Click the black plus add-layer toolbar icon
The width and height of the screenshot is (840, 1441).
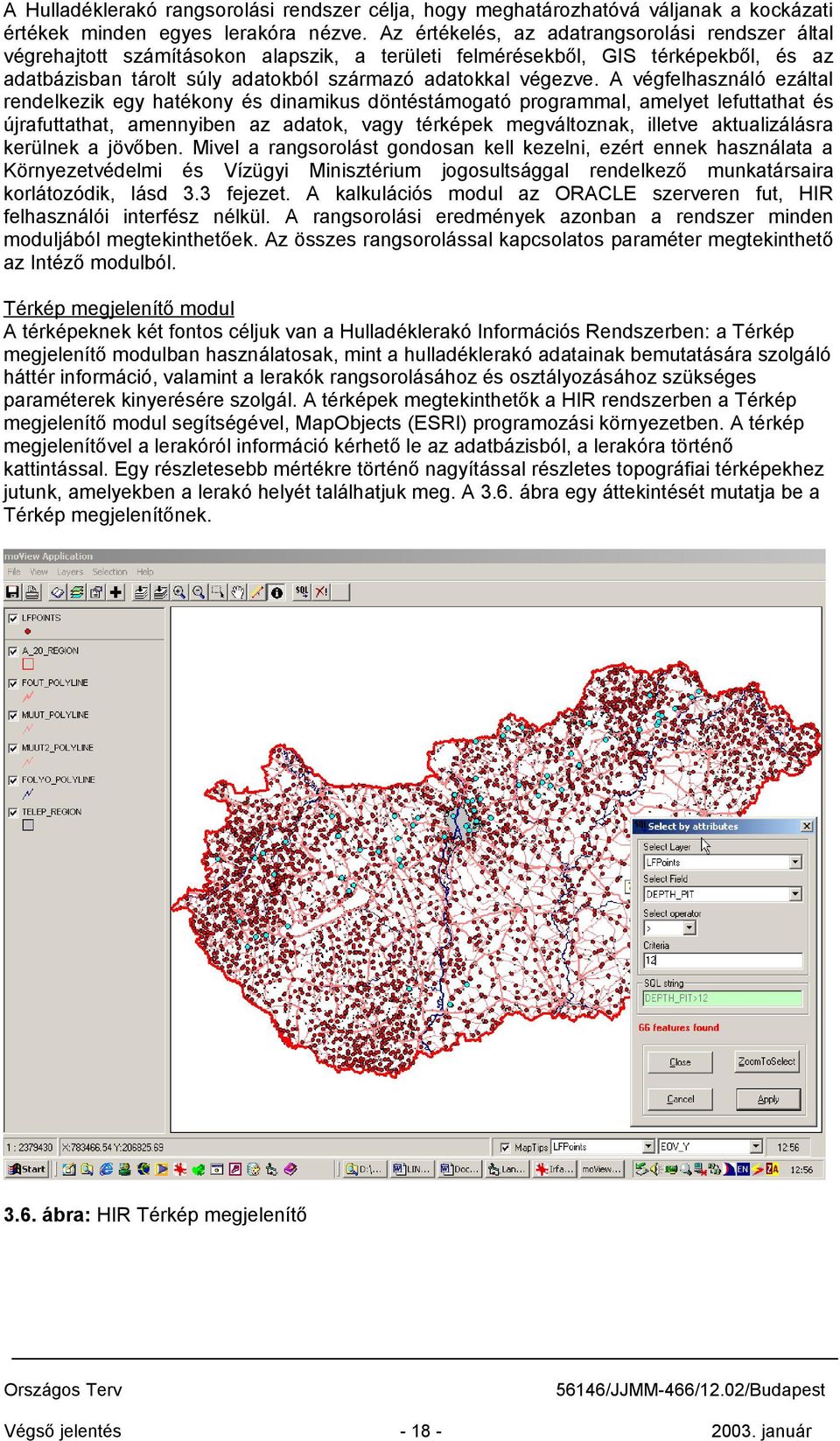115,592
